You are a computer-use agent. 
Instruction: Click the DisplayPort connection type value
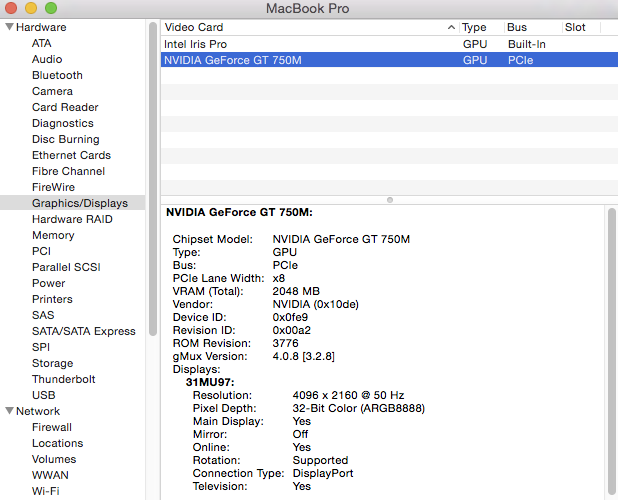click(x=323, y=473)
